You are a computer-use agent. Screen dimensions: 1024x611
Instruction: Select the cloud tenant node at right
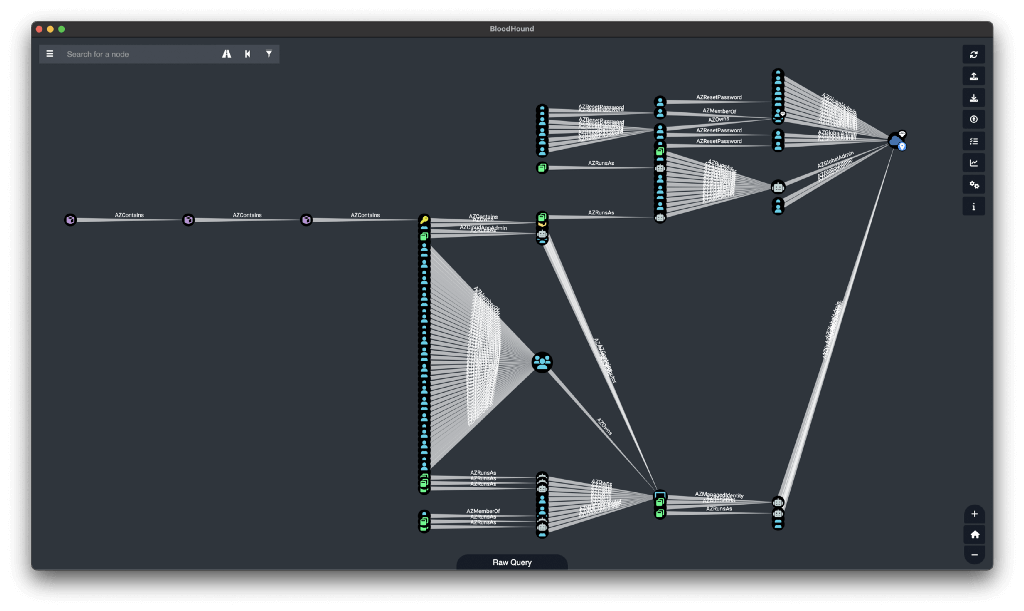pos(896,142)
